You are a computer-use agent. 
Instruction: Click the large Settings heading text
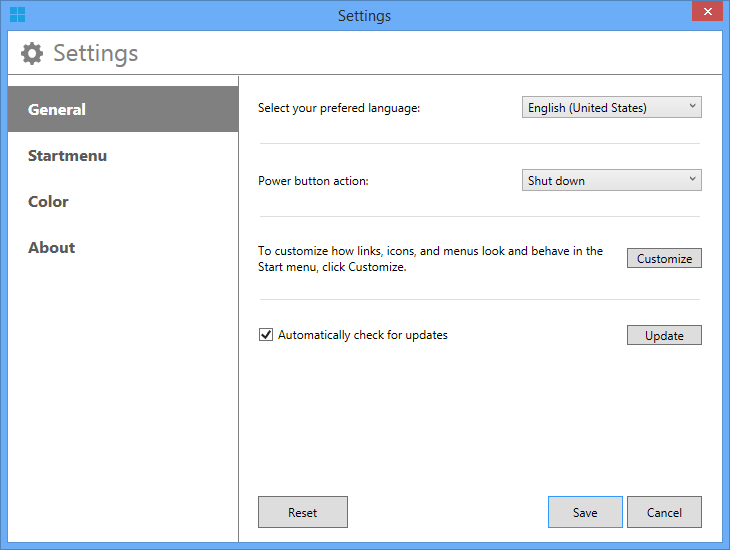pyautogui.click(x=95, y=53)
